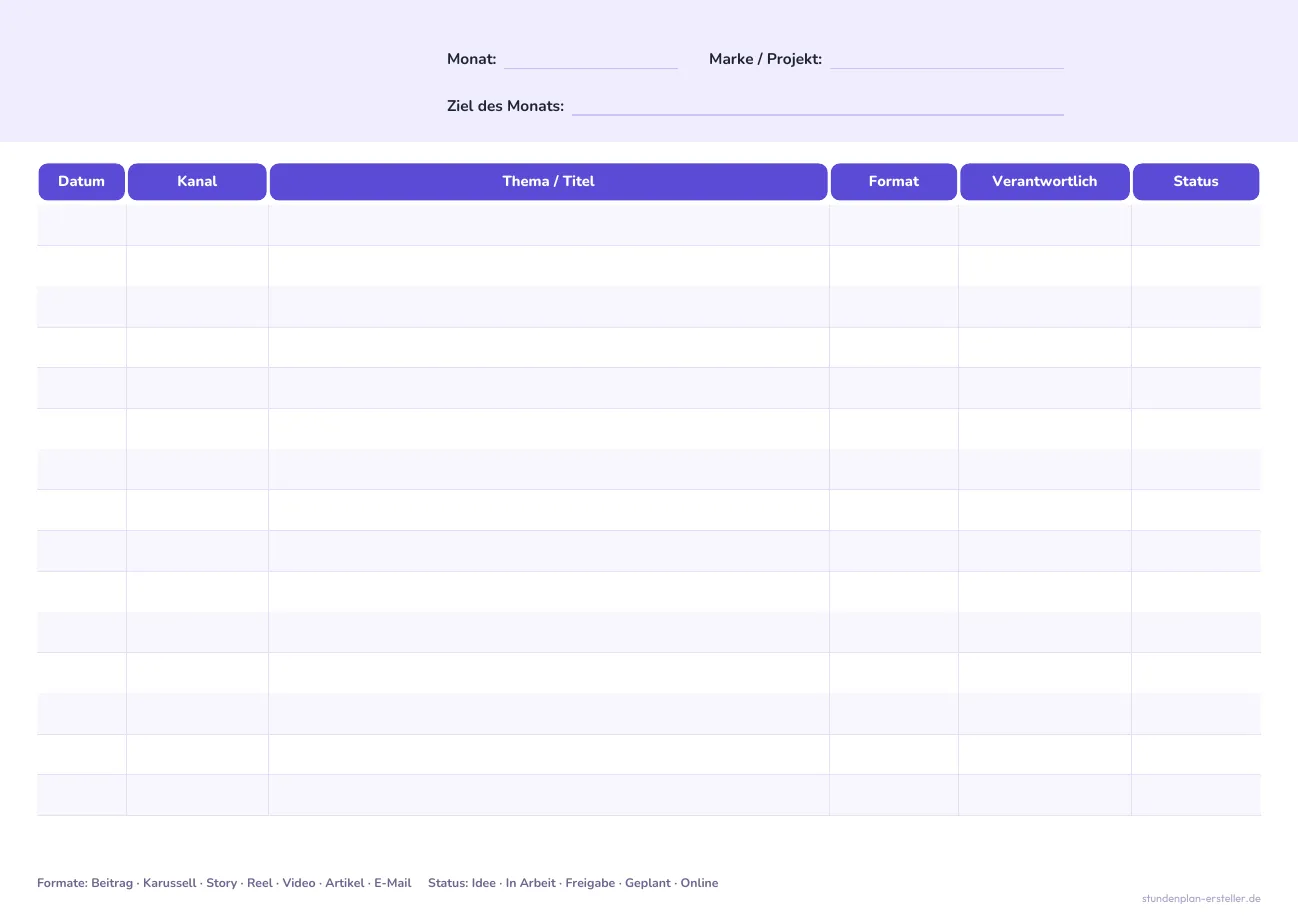1298x918 pixels.
Task: Select the Format column header
Action: pos(894,182)
